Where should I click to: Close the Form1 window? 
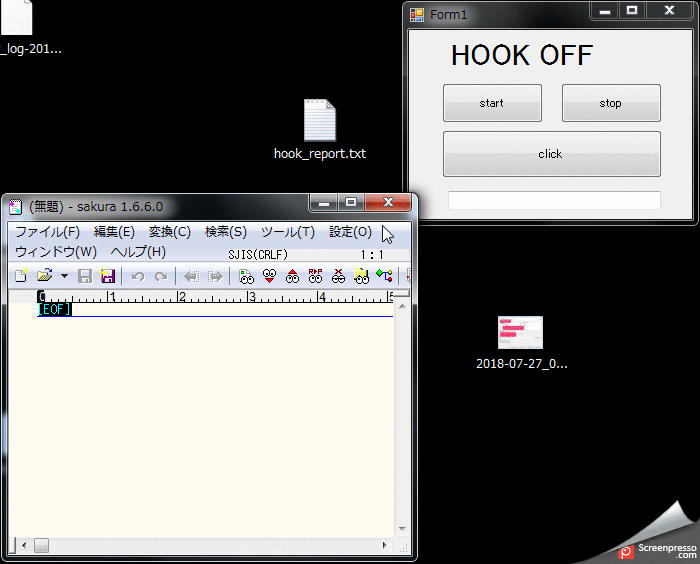669,11
